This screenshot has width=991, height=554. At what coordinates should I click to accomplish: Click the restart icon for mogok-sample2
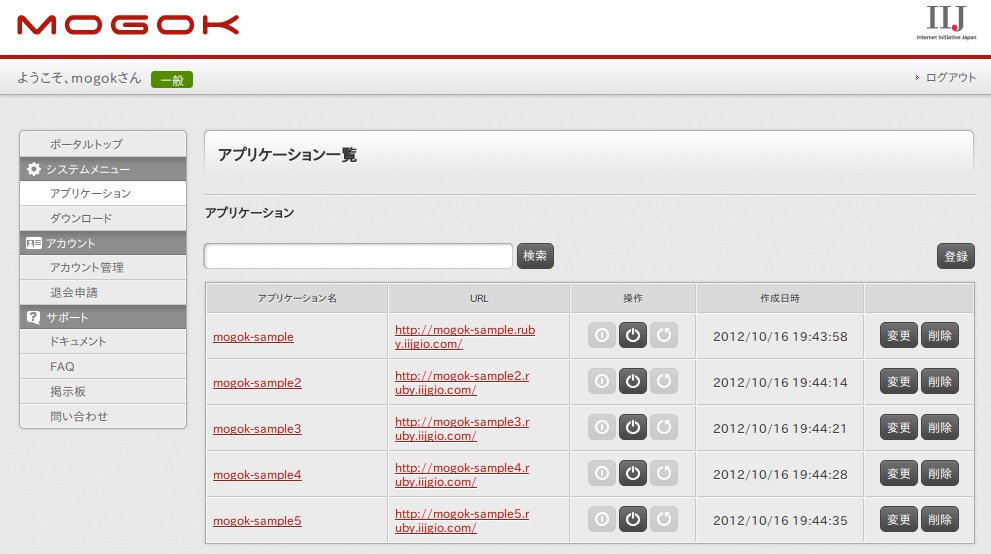coord(664,381)
